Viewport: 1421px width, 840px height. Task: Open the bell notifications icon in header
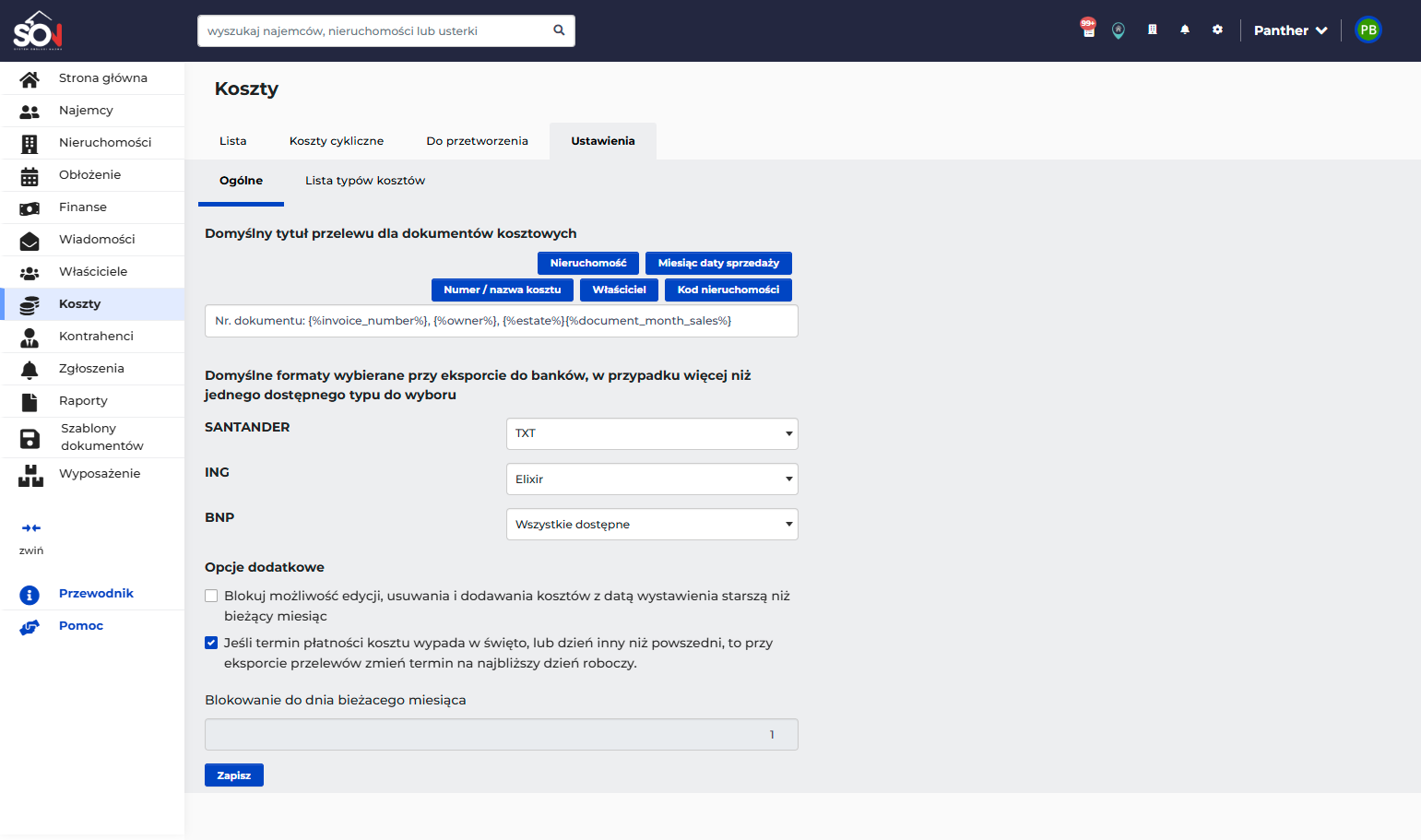tap(1185, 30)
